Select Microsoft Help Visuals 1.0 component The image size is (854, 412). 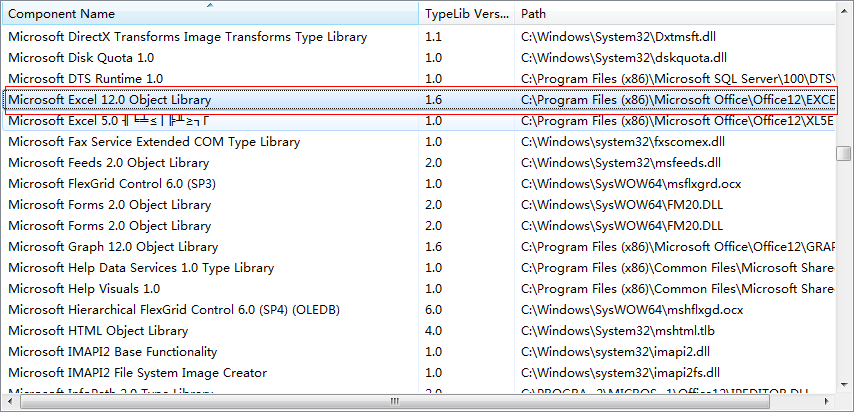84,289
